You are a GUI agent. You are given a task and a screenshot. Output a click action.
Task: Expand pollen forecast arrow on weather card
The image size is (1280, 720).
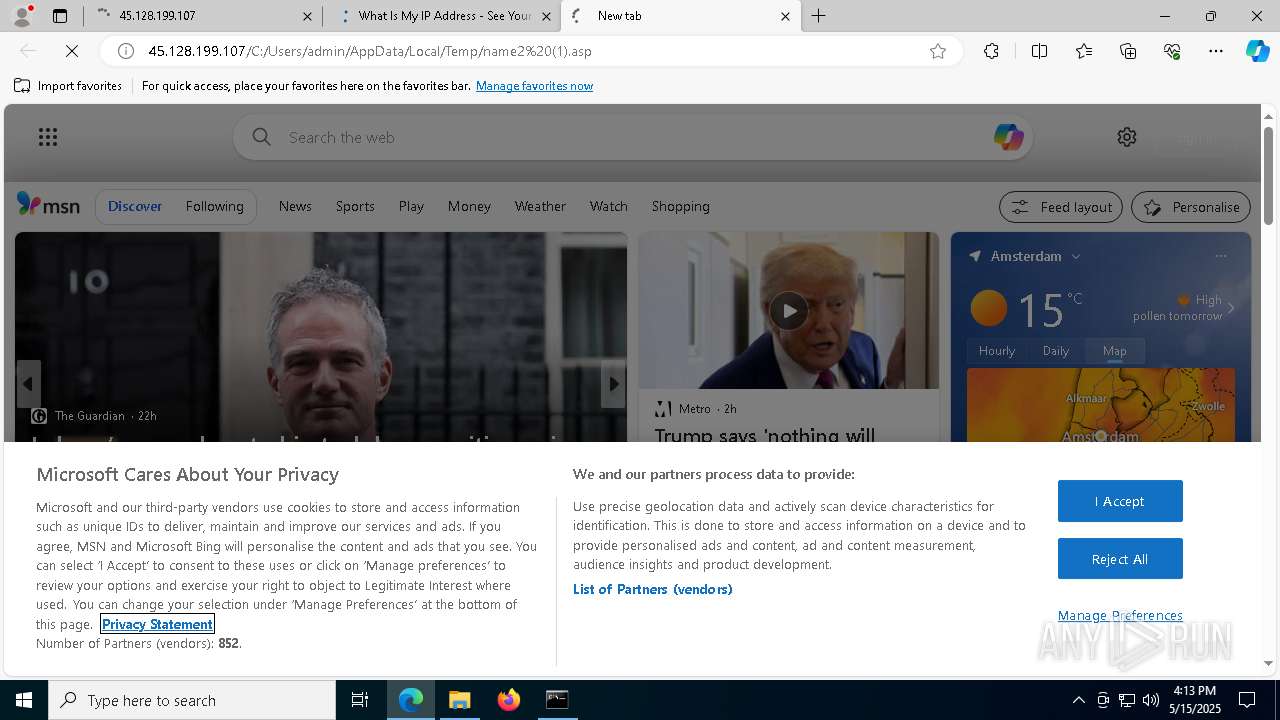point(1231,308)
